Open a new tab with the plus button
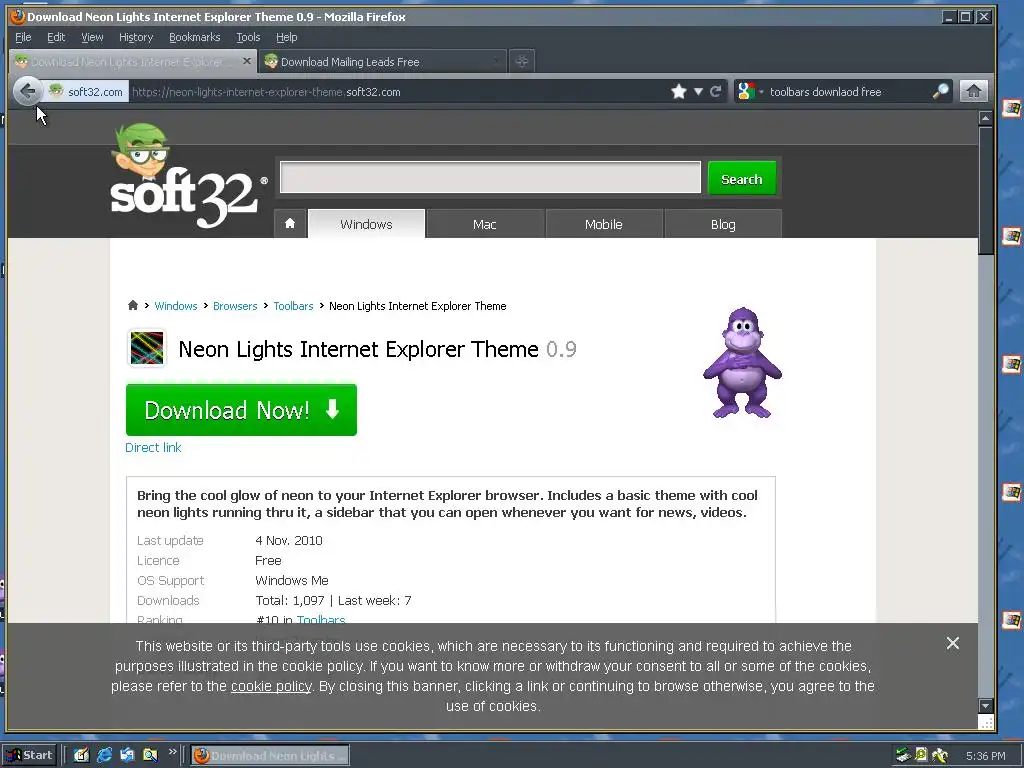 coord(521,61)
